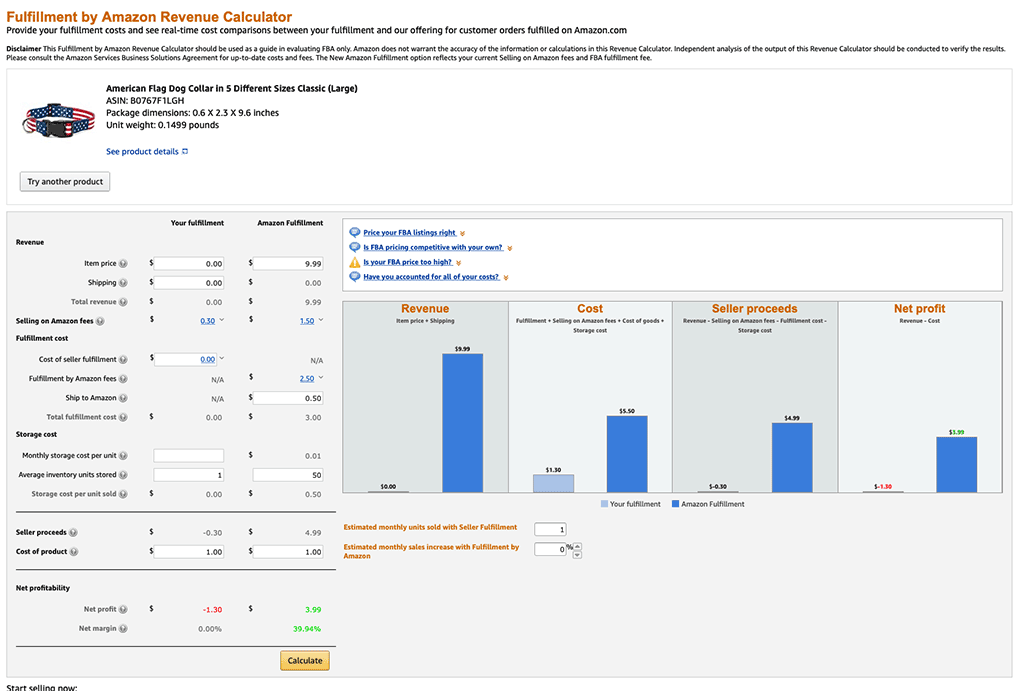Click the $1.30 Your fulfillment Cost bar
The width and height of the screenshot is (1024, 691).
tap(553, 483)
